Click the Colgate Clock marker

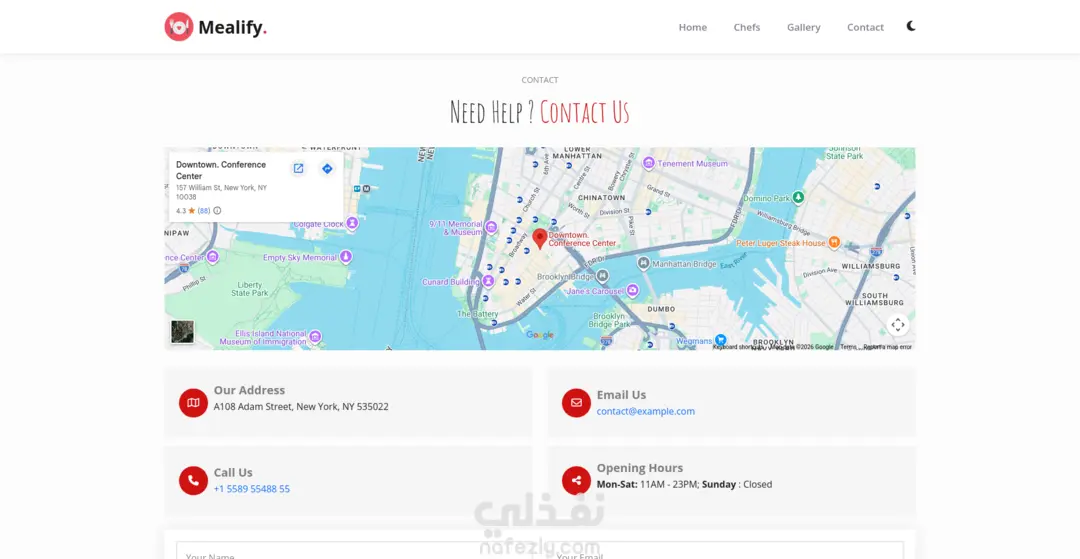click(352, 223)
